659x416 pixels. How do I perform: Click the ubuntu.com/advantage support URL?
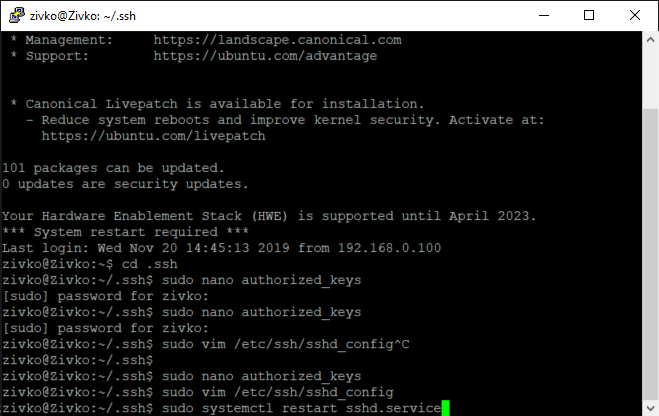pyautogui.click(x=265, y=56)
